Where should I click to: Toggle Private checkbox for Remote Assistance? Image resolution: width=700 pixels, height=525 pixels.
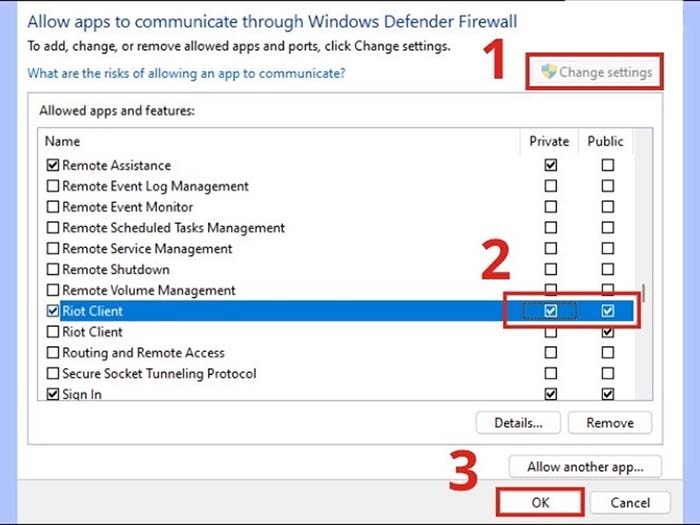tap(550, 165)
